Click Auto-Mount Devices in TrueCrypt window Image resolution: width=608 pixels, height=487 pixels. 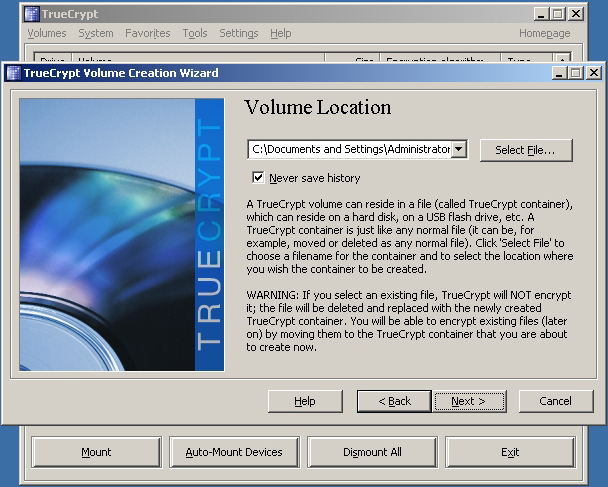point(234,452)
